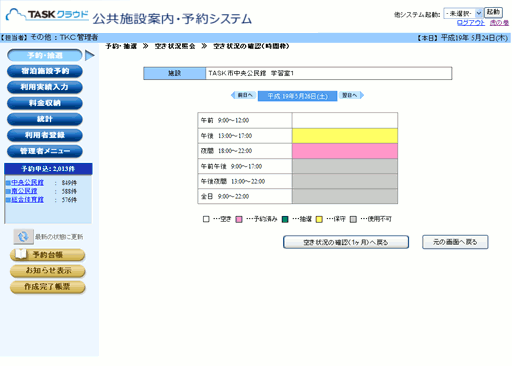Click the gray 午後夜間 13:00~22:00 slot
The width and height of the screenshot is (512, 366).
345,181
